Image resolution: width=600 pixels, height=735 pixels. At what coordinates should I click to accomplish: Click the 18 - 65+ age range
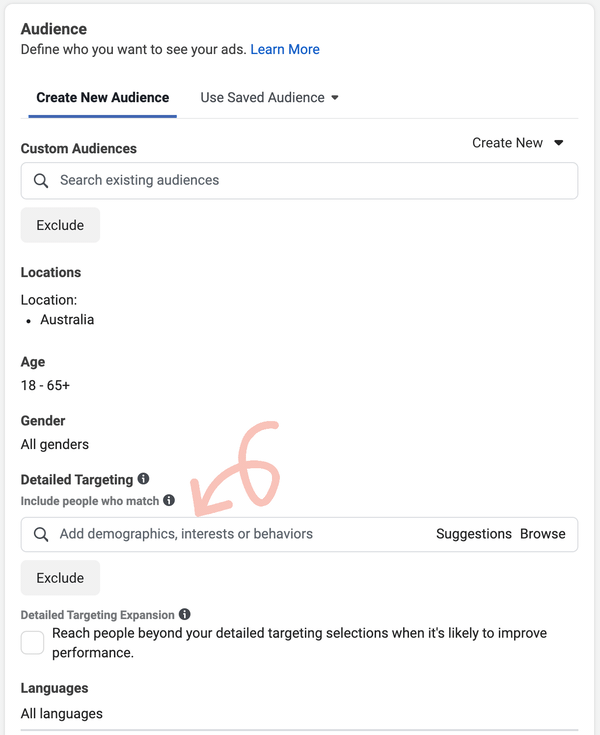point(46,384)
